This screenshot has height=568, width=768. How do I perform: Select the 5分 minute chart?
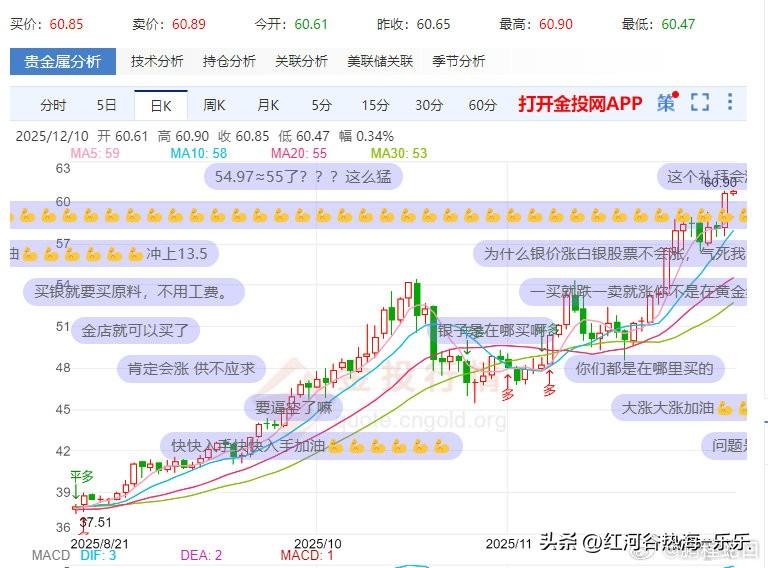[x=322, y=105]
